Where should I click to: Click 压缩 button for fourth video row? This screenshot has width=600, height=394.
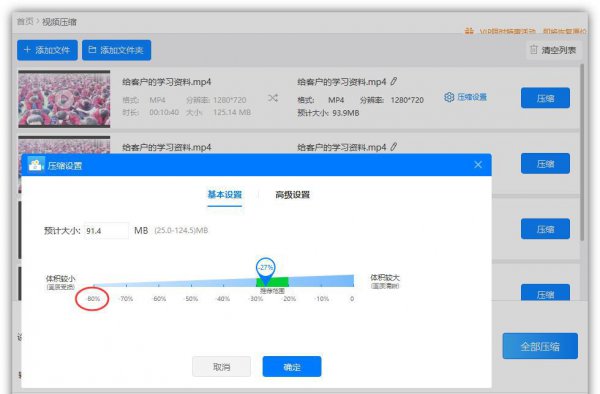pyautogui.click(x=545, y=293)
